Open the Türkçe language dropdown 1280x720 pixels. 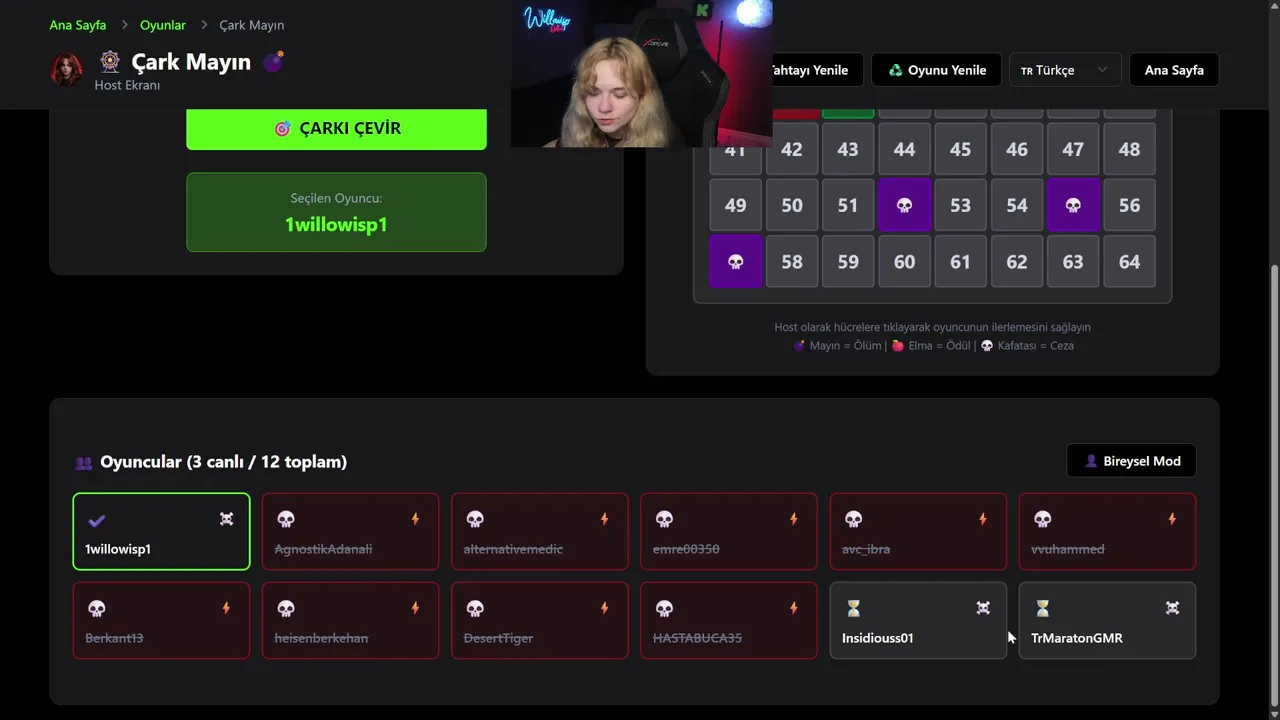(1065, 70)
